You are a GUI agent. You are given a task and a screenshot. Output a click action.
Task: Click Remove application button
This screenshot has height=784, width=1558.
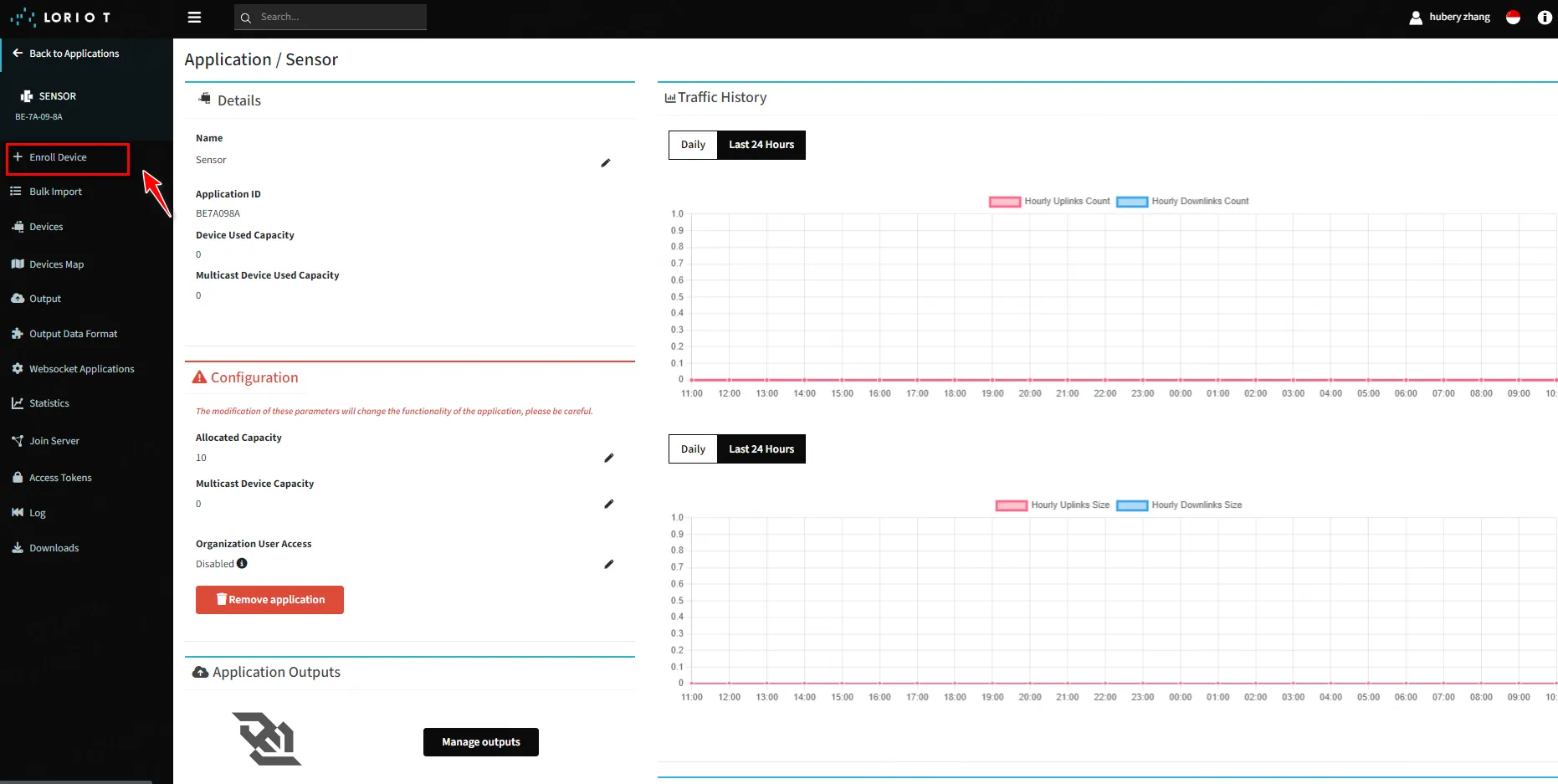[x=269, y=600]
